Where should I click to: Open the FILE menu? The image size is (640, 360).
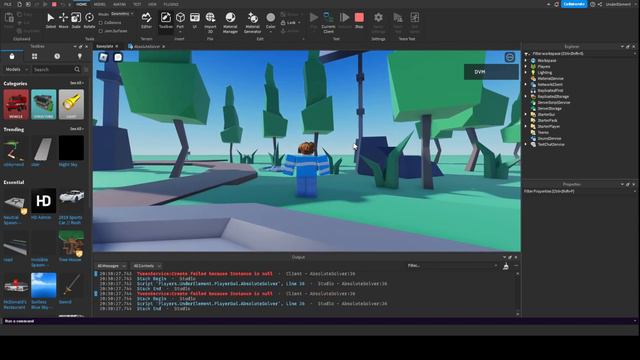8,4
